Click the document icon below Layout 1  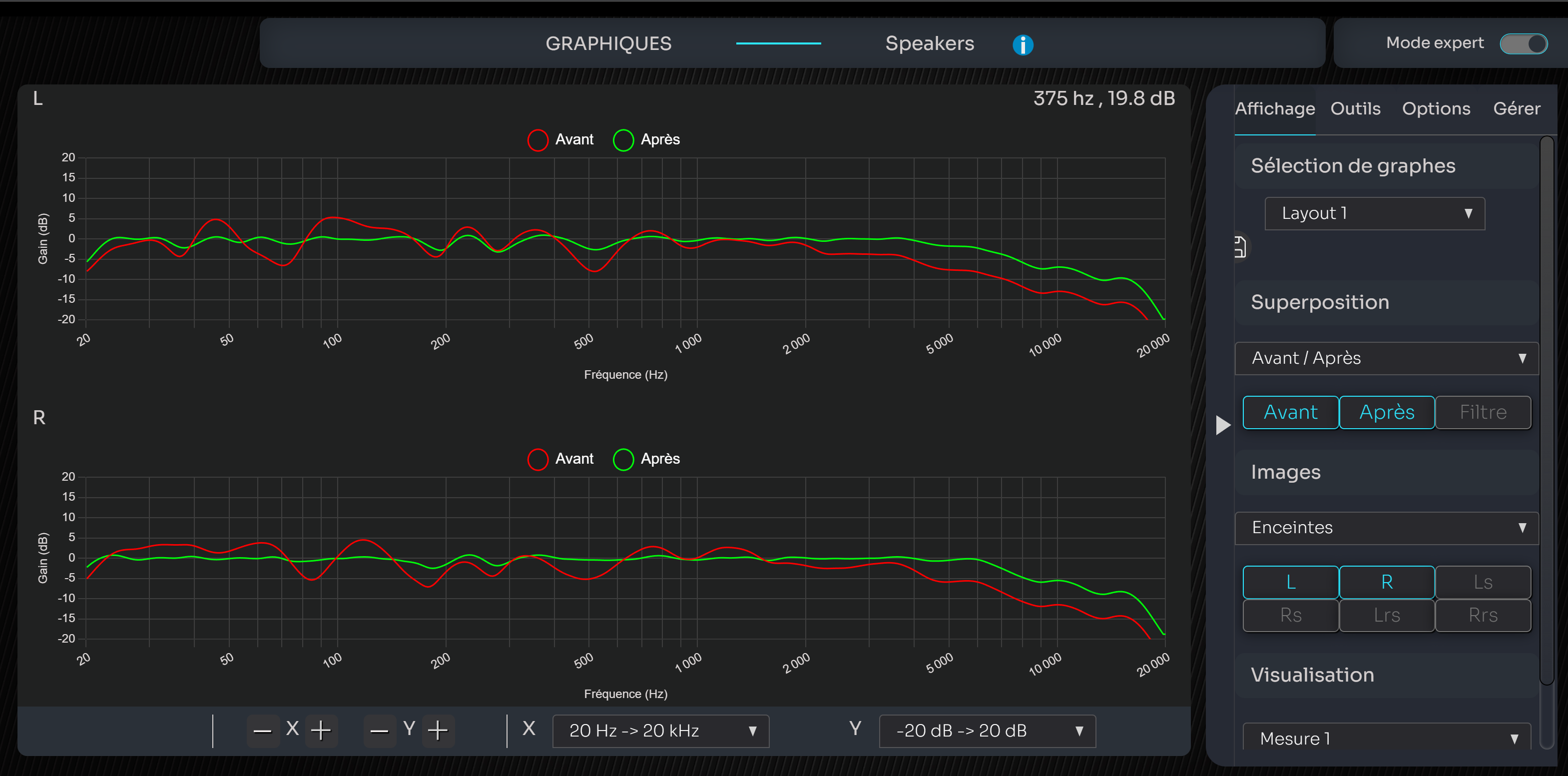pyautogui.click(x=1240, y=247)
